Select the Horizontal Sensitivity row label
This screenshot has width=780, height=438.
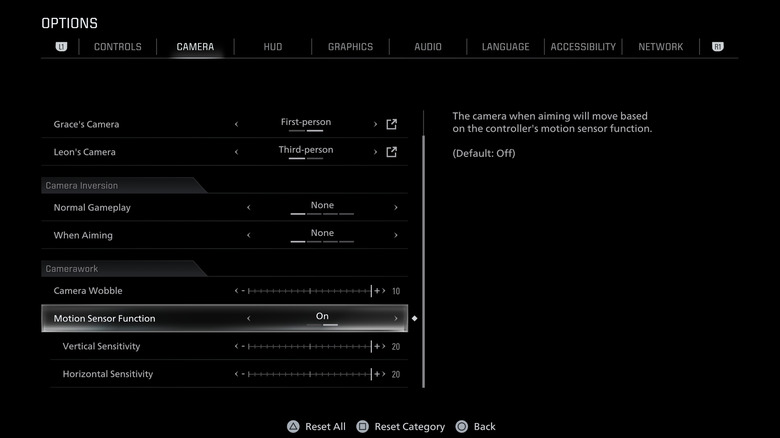pyautogui.click(x=108, y=374)
